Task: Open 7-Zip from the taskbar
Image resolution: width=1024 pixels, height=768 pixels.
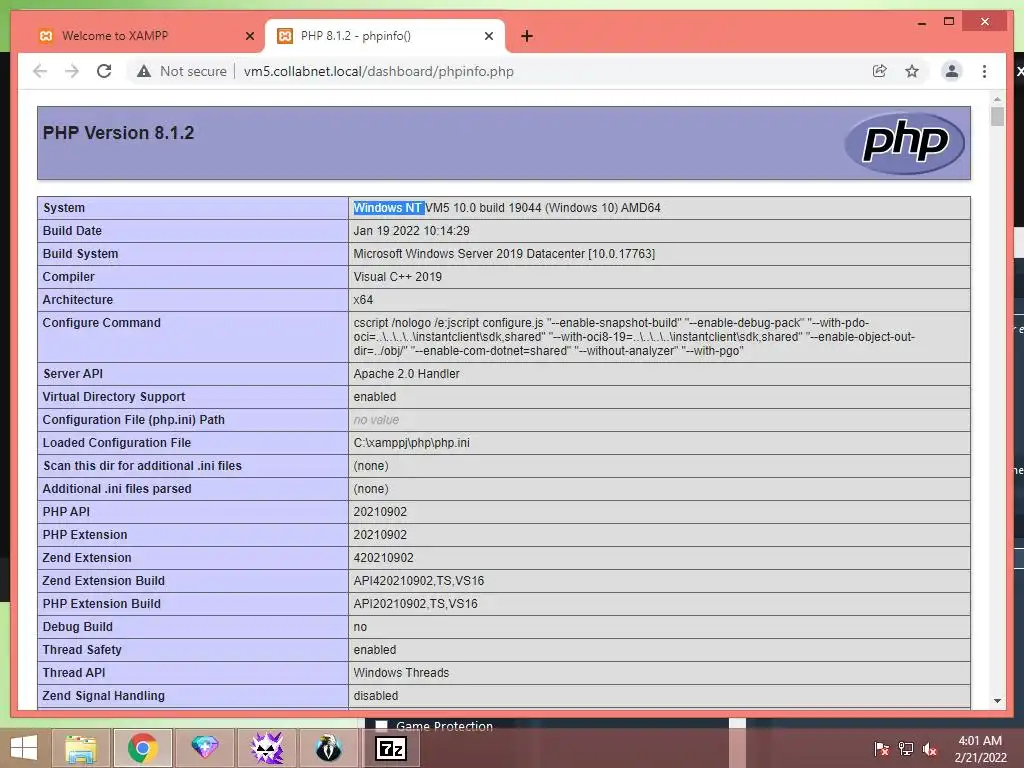Action: click(391, 748)
